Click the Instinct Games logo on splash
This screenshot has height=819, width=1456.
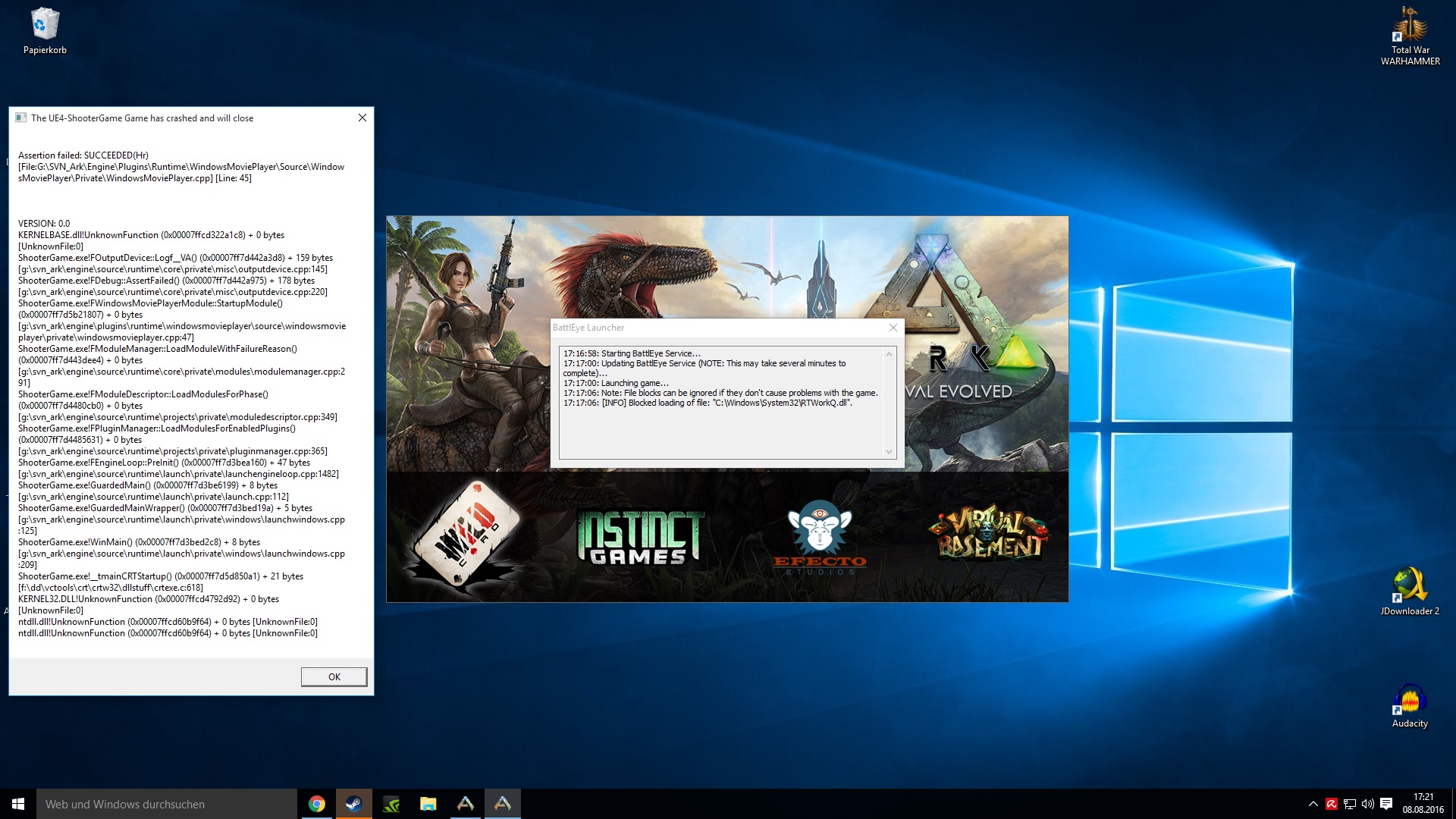pos(641,537)
